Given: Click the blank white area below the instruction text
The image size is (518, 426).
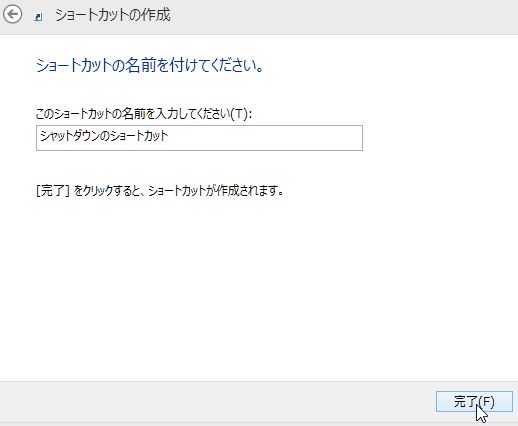Looking at the screenshot, I should 233,283.
